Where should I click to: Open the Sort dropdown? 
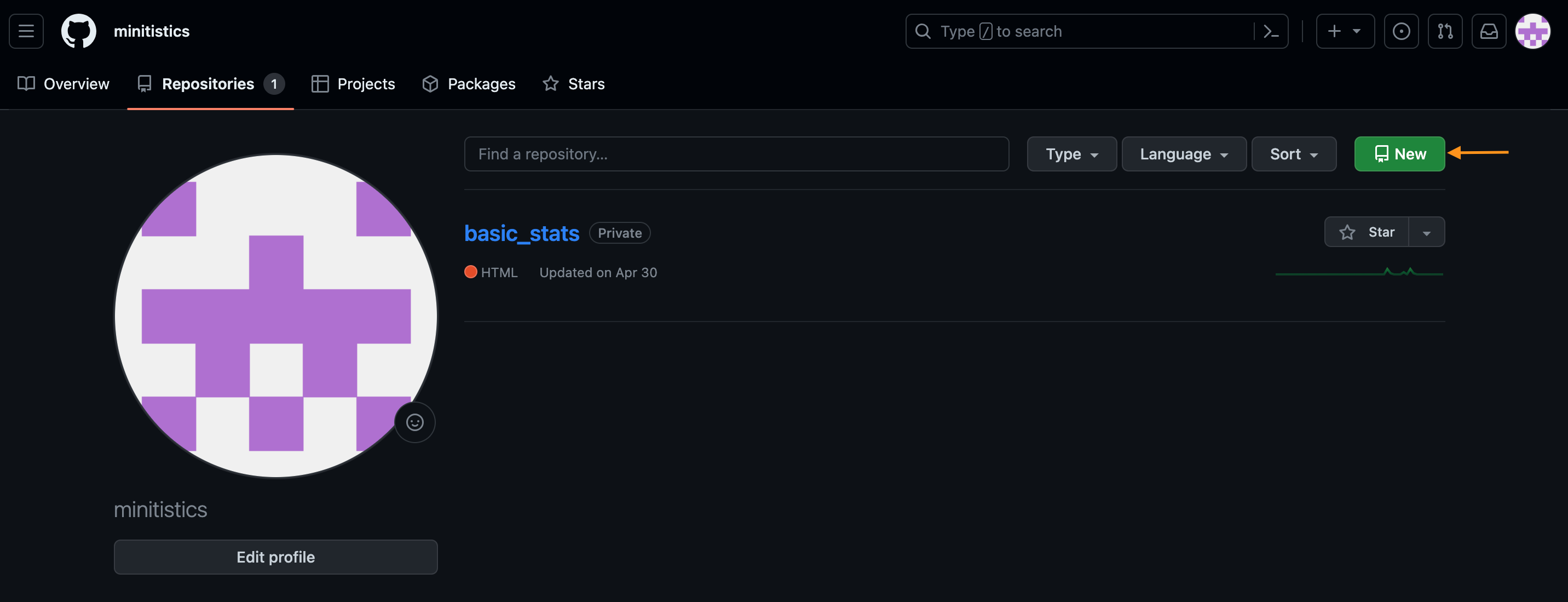(x=1294, y=154)
